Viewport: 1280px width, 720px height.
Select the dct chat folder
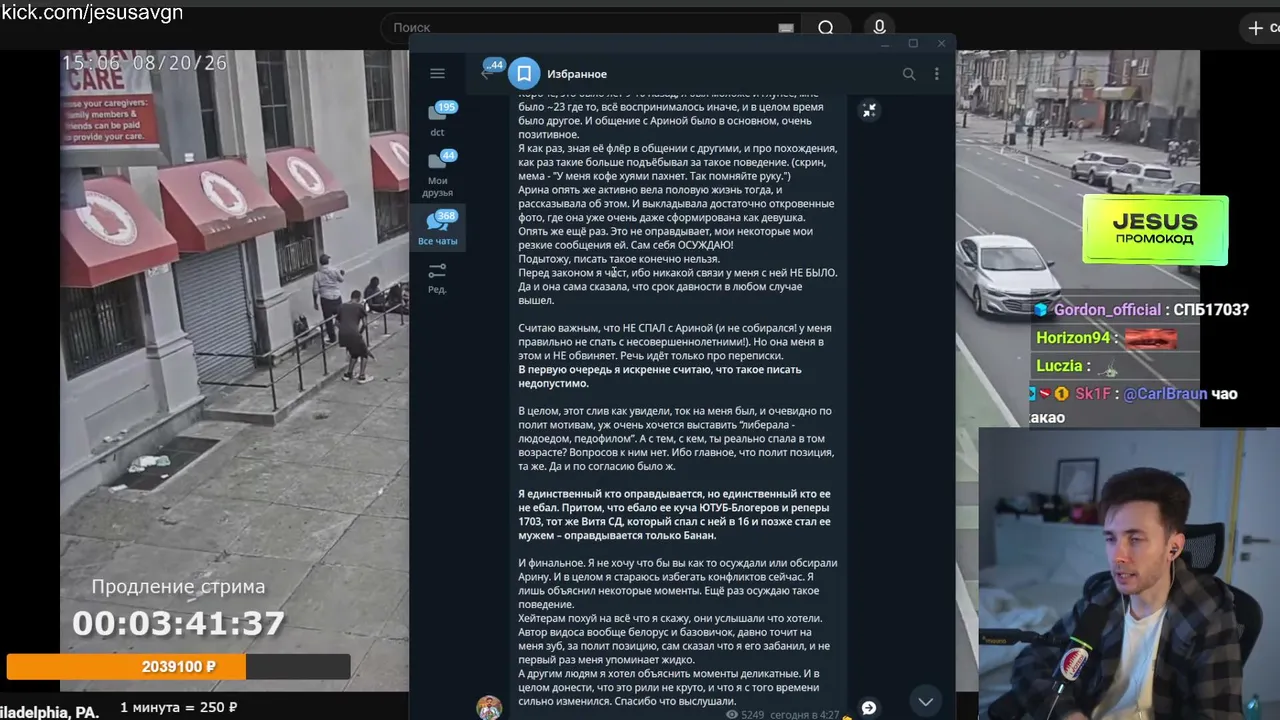(438, 118)
